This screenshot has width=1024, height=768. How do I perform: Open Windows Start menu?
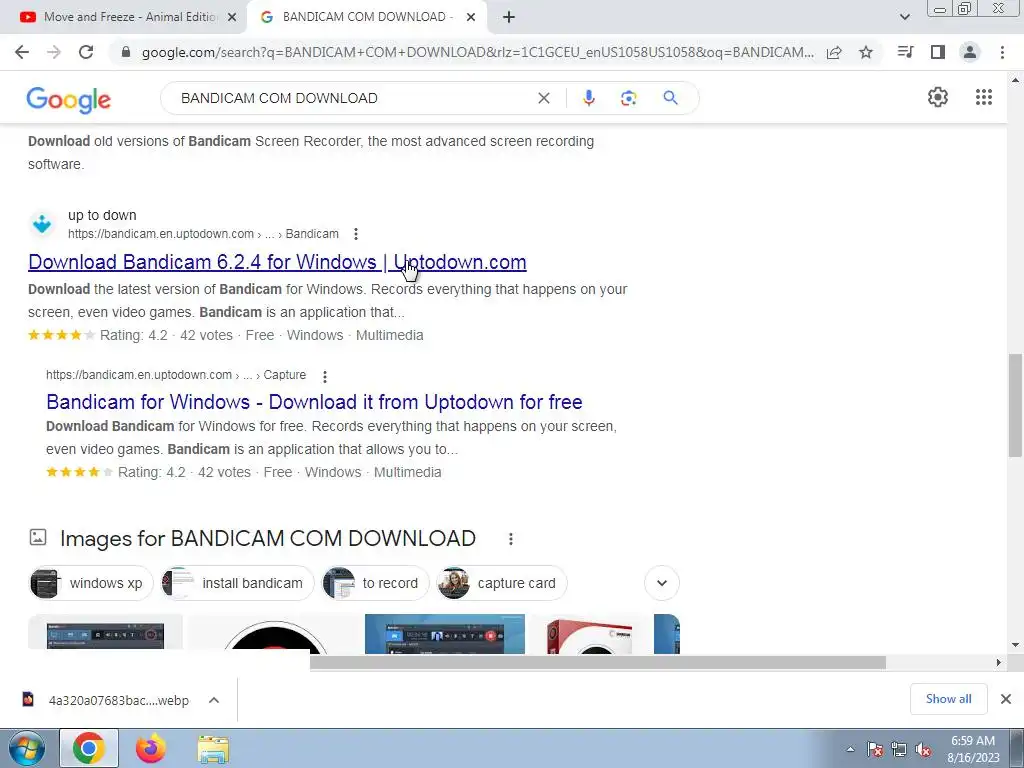pyautogui.click(x=26, y=748)
